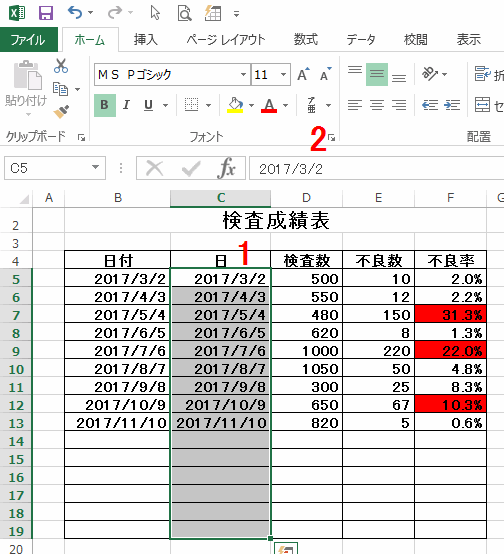Viewport: 504px width, 554px height.
Task: Open the font size dropdown
Action: pyautogui.click(x=283, y=75)
